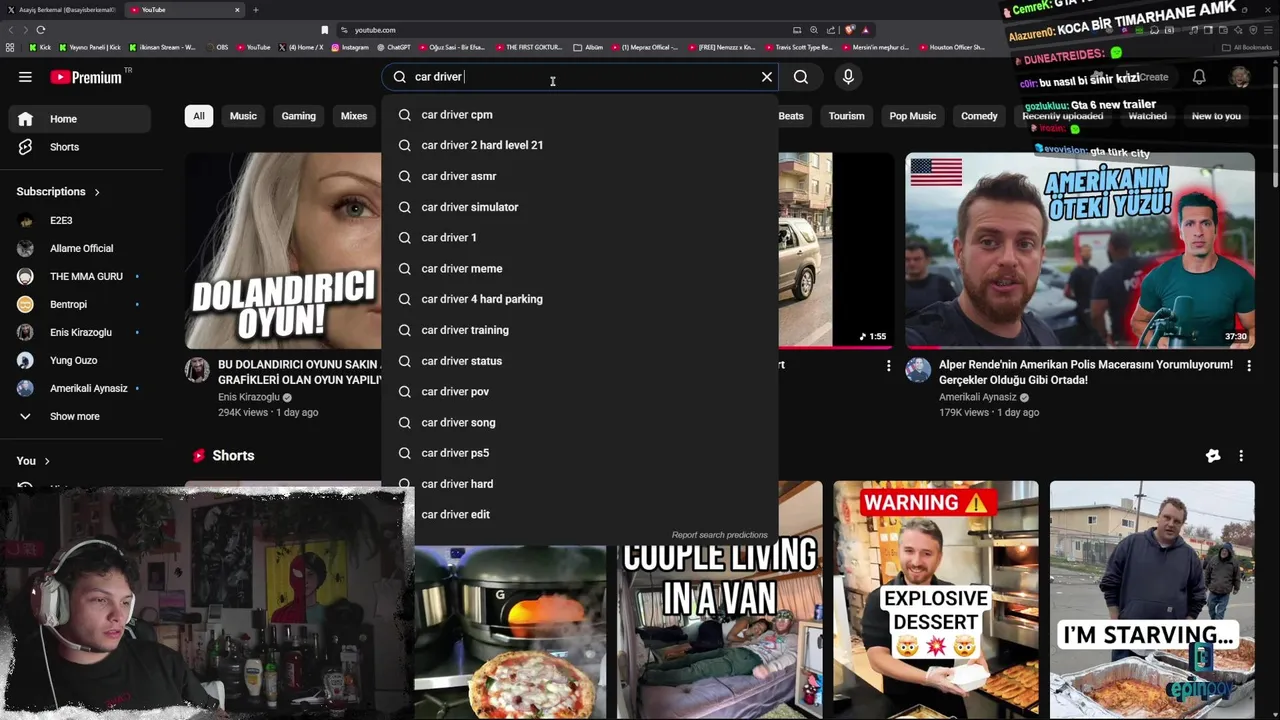Open E2E3 channel subscription
The height and width of the screenshot is (720, 1280).
(x=80, y=220)
